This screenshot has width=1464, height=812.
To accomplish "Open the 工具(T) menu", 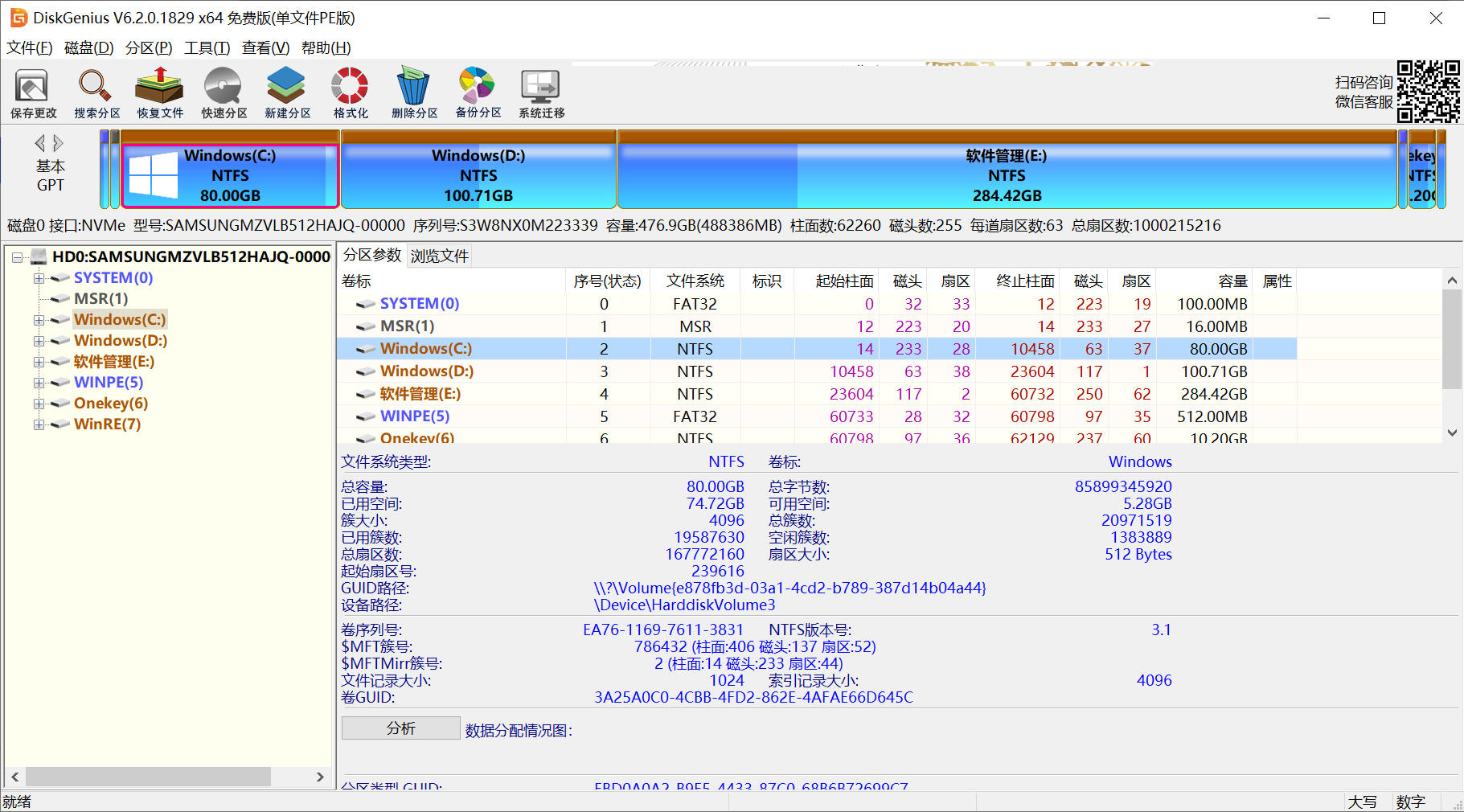I will [207, 48].
